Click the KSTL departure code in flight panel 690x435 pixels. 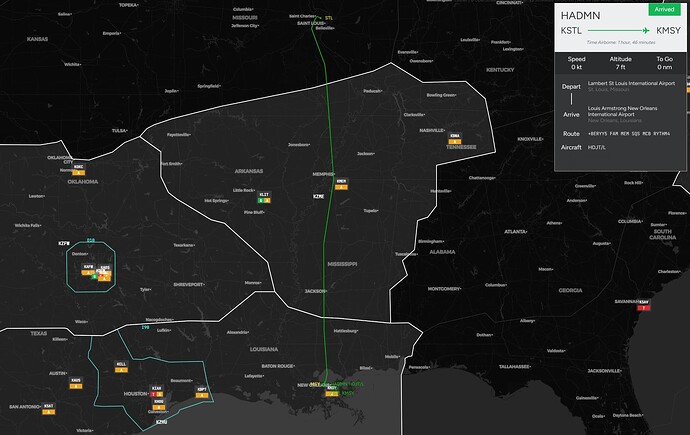tap(571, 30)
